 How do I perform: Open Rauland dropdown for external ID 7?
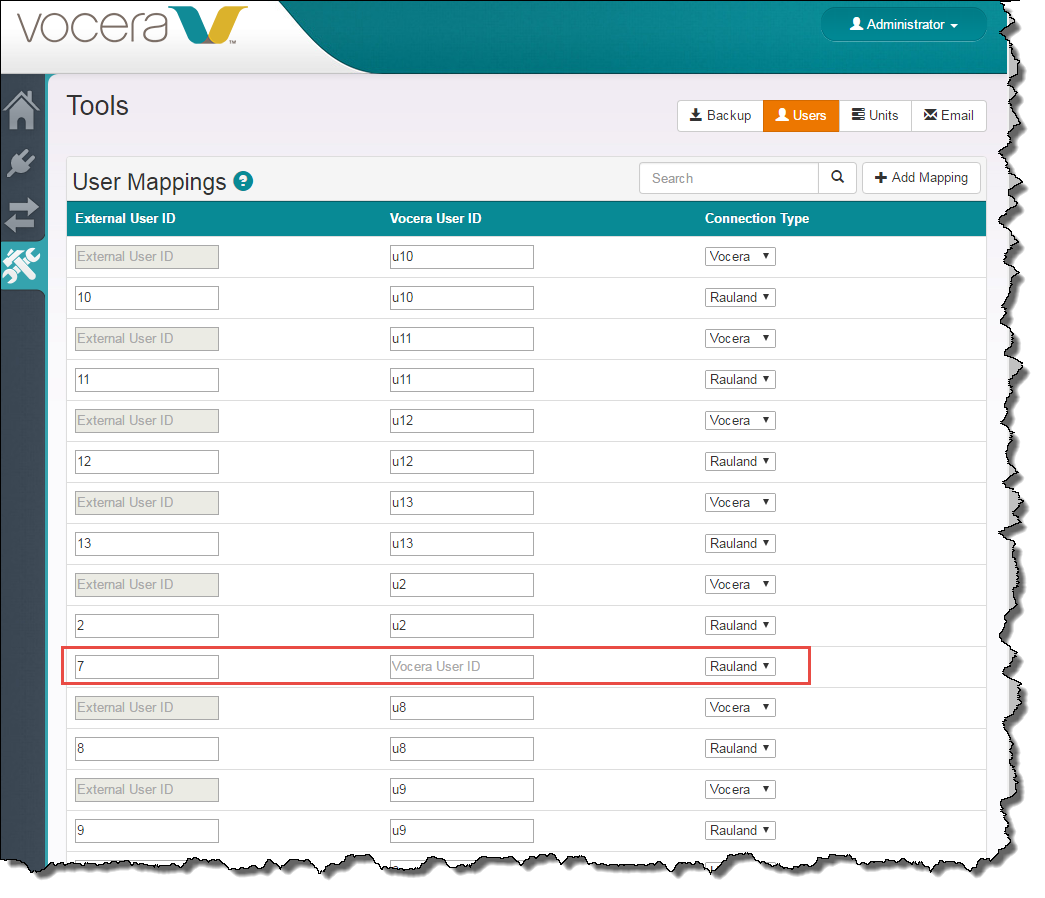(740, 667)
